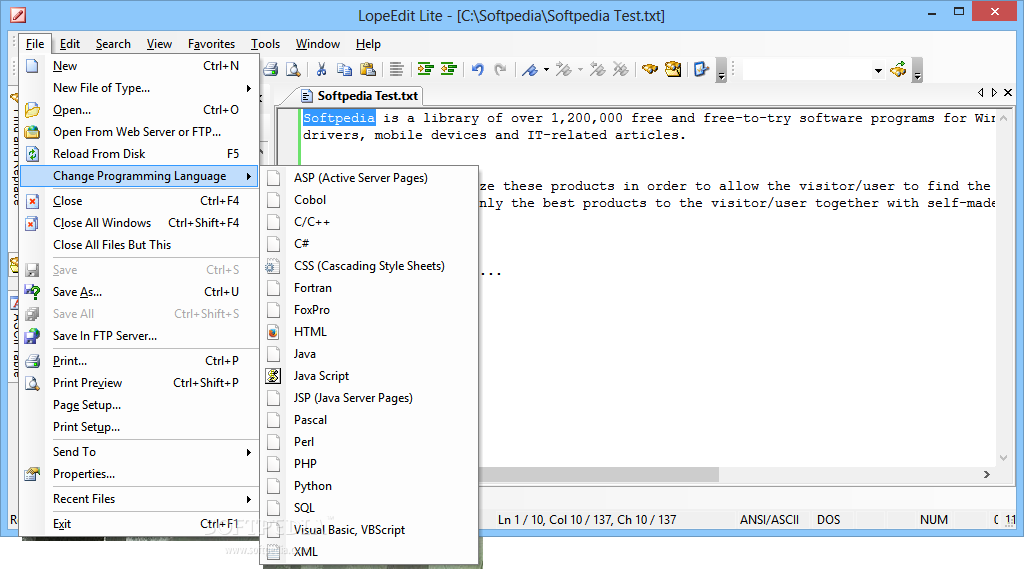
Task: Open the Window menu
Action: pyautogui.click(x=317, y=44)
